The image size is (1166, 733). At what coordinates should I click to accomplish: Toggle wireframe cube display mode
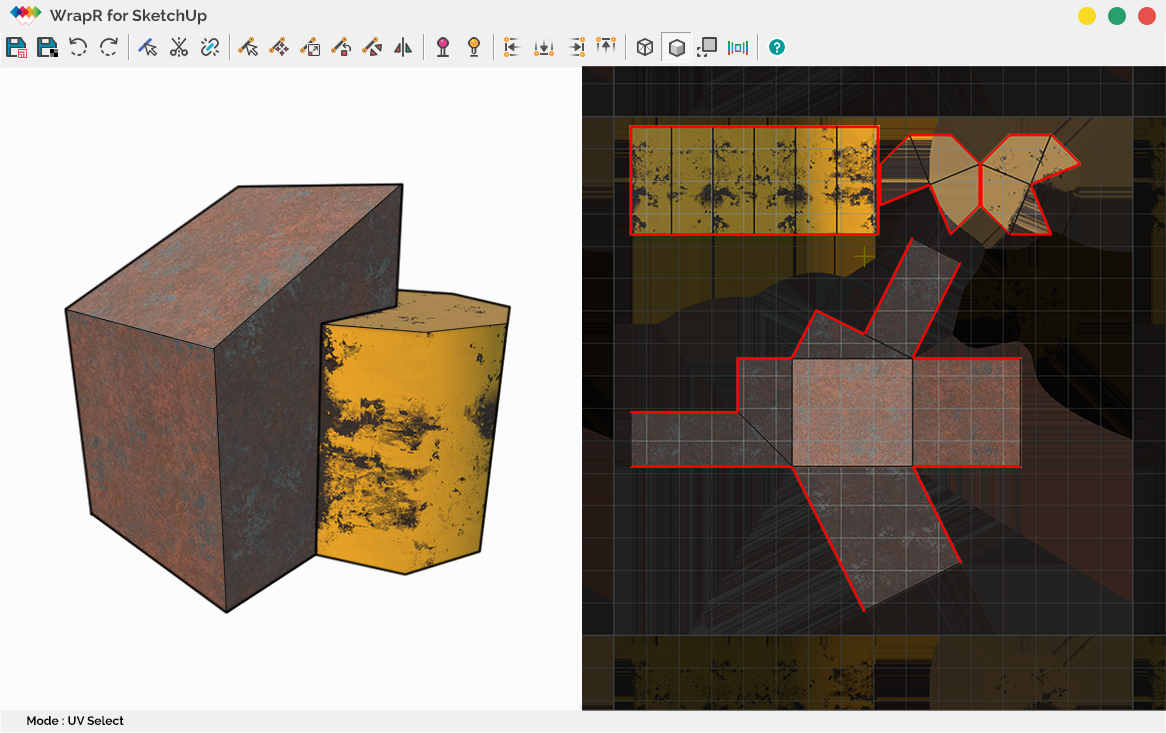coord(644,46)
